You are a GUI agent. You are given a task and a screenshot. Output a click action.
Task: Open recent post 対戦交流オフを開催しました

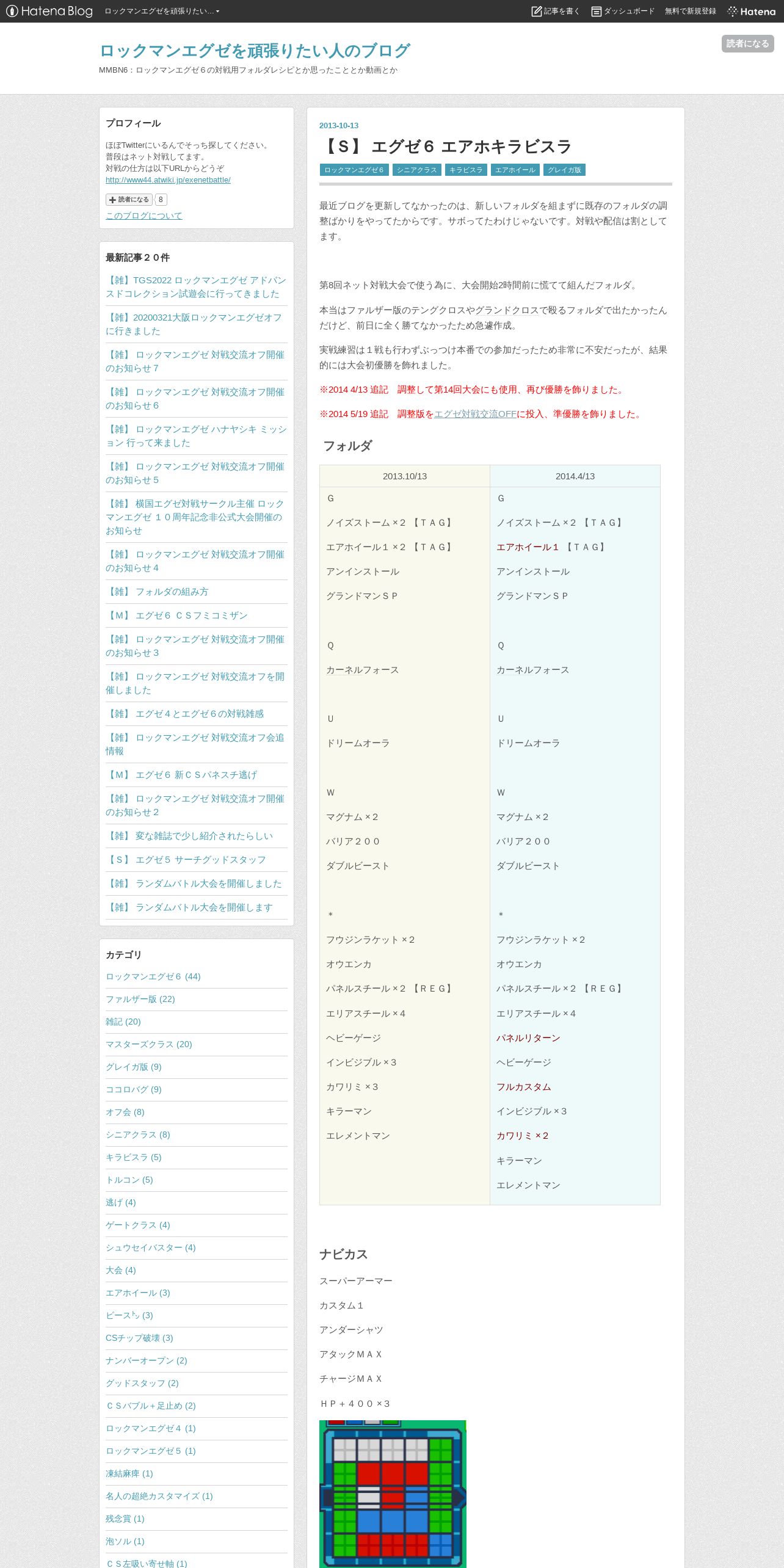click(x=195, y=683)
